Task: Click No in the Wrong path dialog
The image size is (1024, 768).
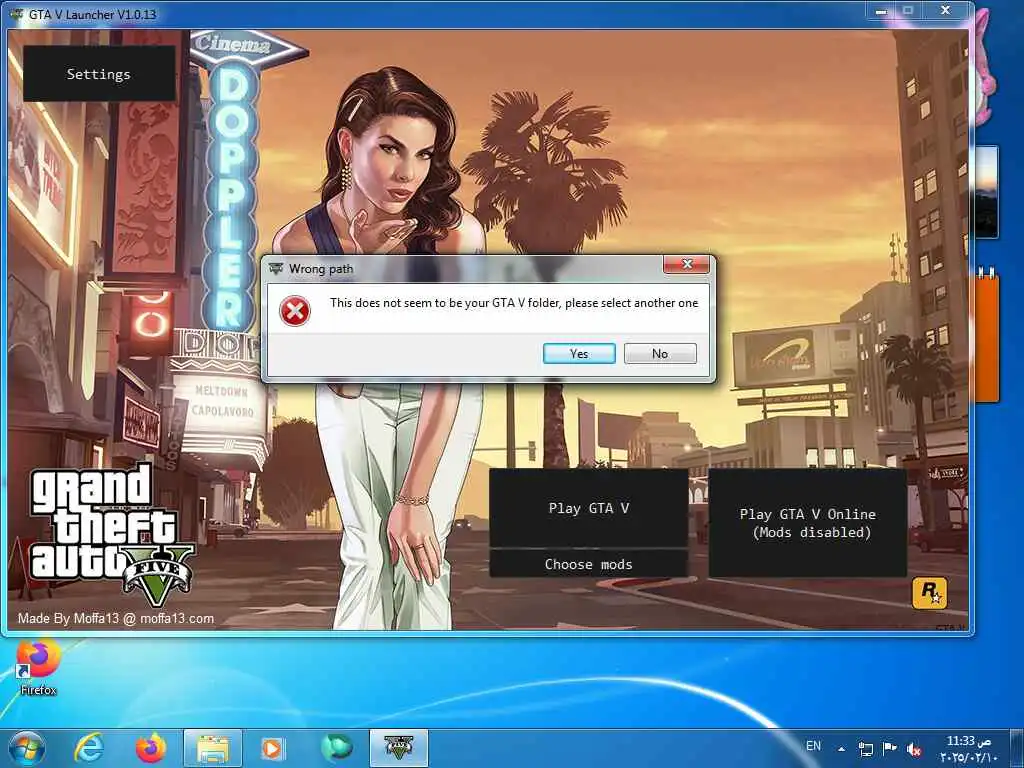Action: tap(660, 353)
